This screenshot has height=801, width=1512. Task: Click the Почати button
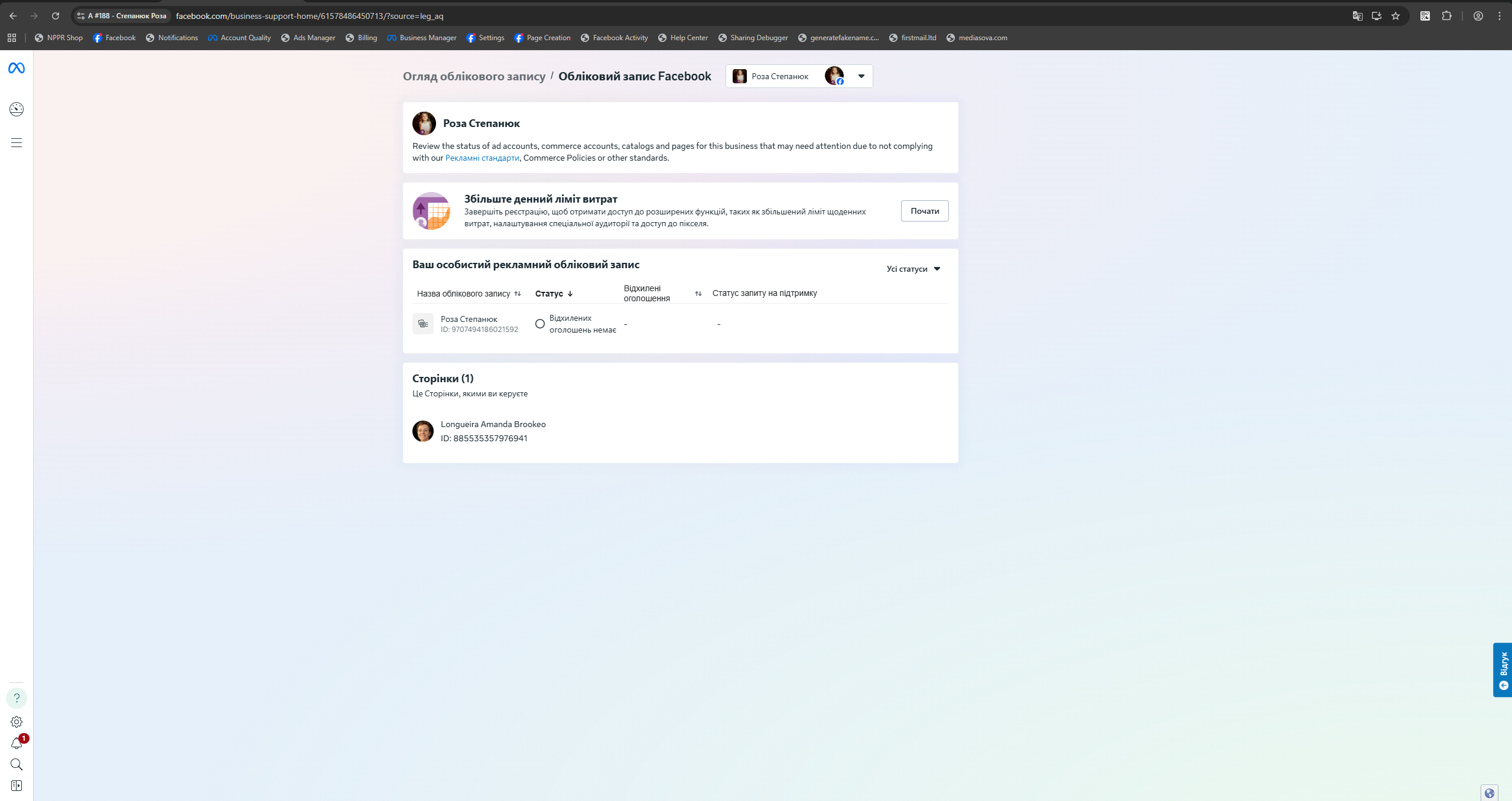925,211
